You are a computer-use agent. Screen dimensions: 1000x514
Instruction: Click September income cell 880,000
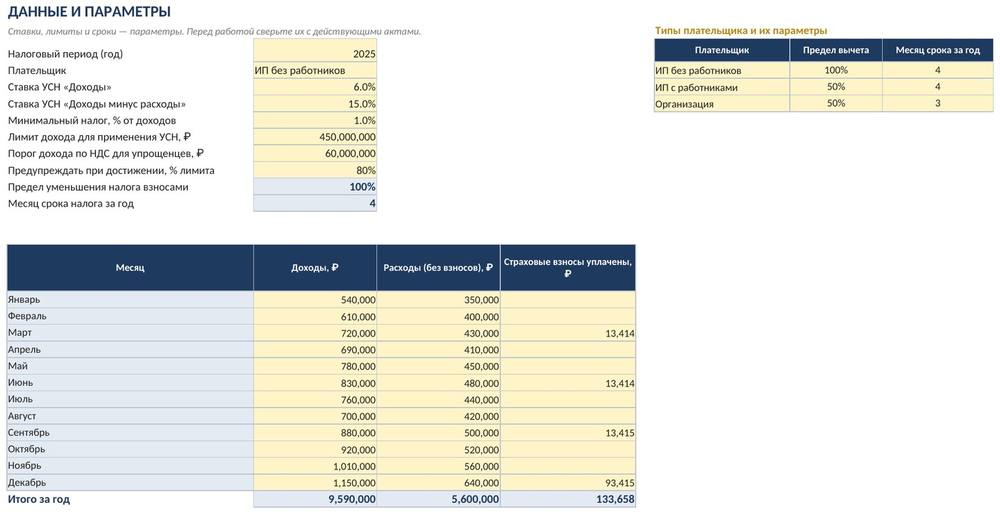pyautogui.click(x=315, y=432)
